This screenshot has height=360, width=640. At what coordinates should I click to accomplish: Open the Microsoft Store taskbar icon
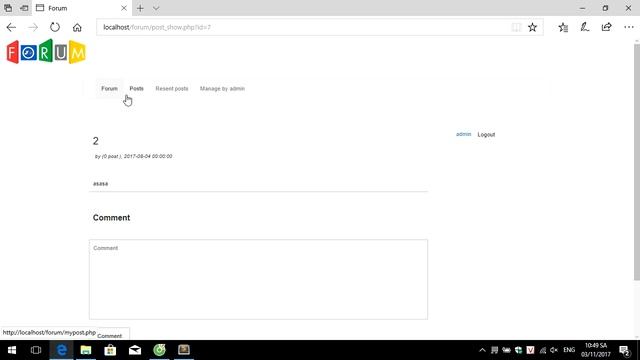(110, 350)
